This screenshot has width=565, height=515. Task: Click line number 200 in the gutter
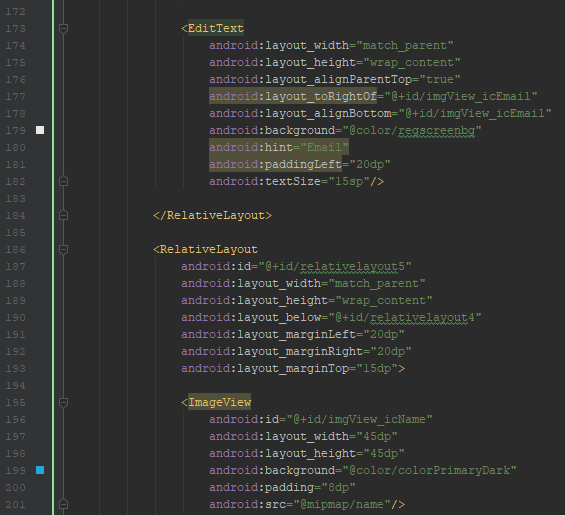(x=15, y=487)
